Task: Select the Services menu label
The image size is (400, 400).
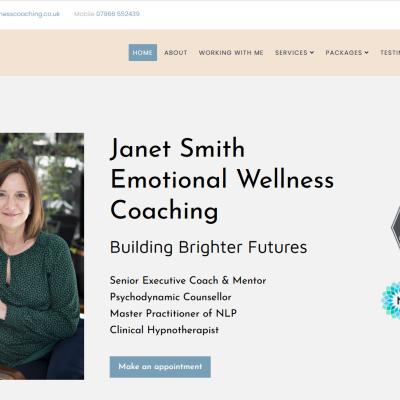Action: (291, 53)
